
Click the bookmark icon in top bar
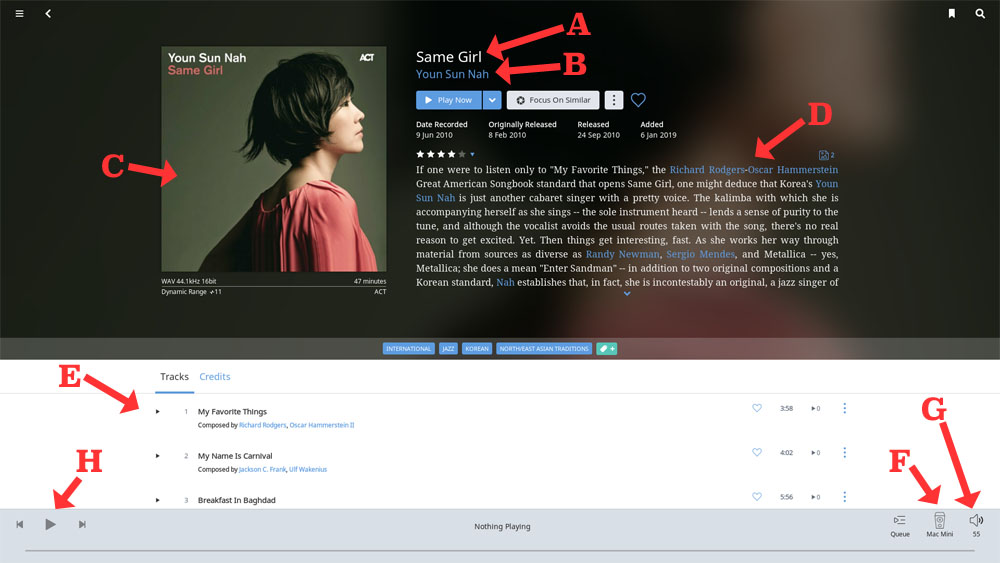952,14
